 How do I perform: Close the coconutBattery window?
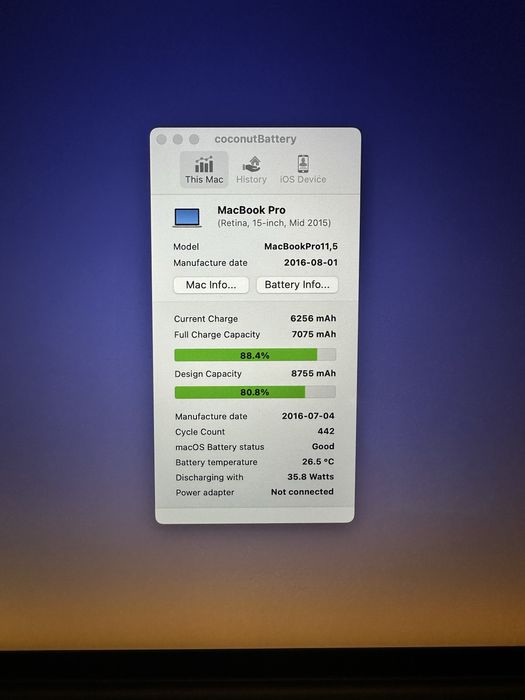click(x=162, y=139)
